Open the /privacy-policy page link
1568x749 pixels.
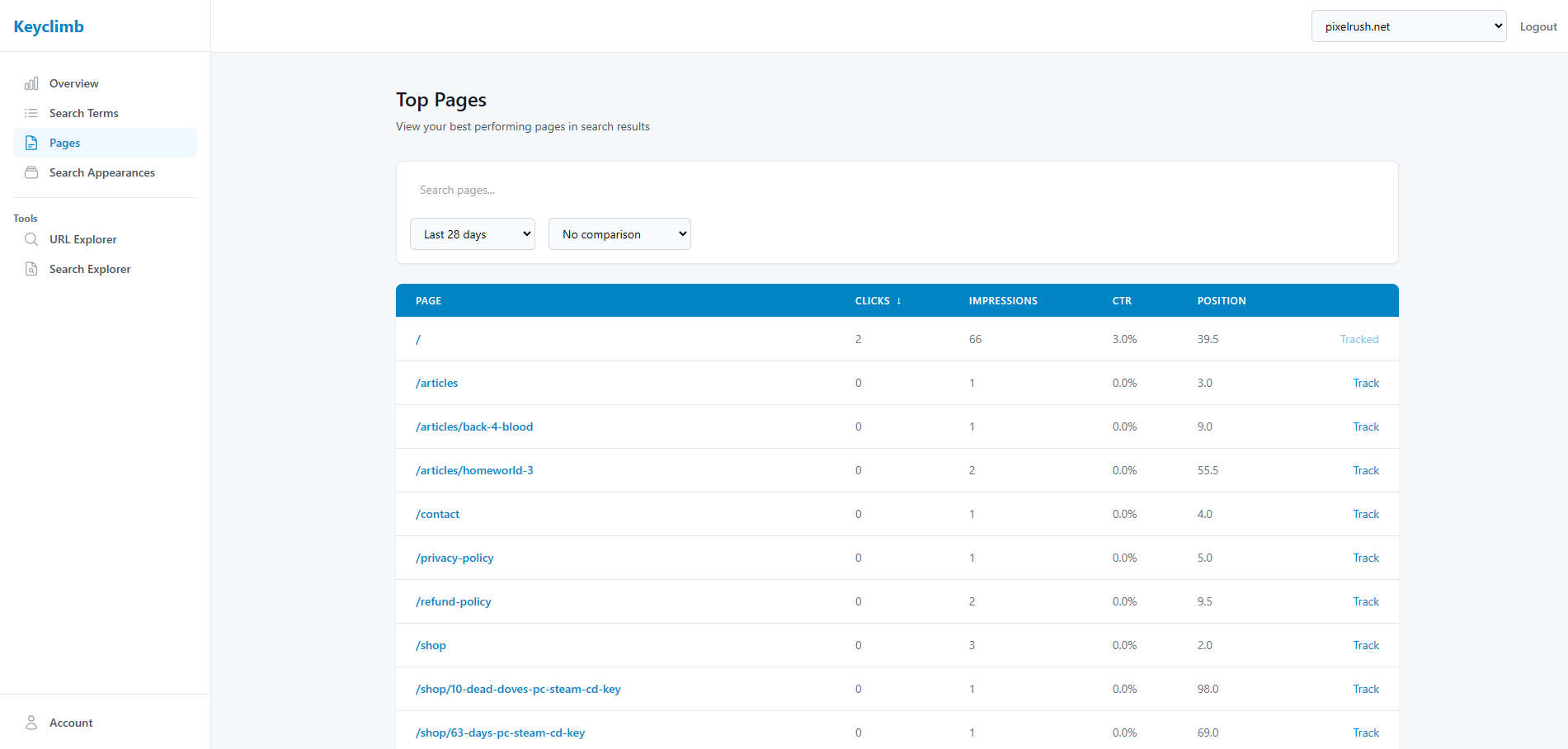(x=454, y=558)
